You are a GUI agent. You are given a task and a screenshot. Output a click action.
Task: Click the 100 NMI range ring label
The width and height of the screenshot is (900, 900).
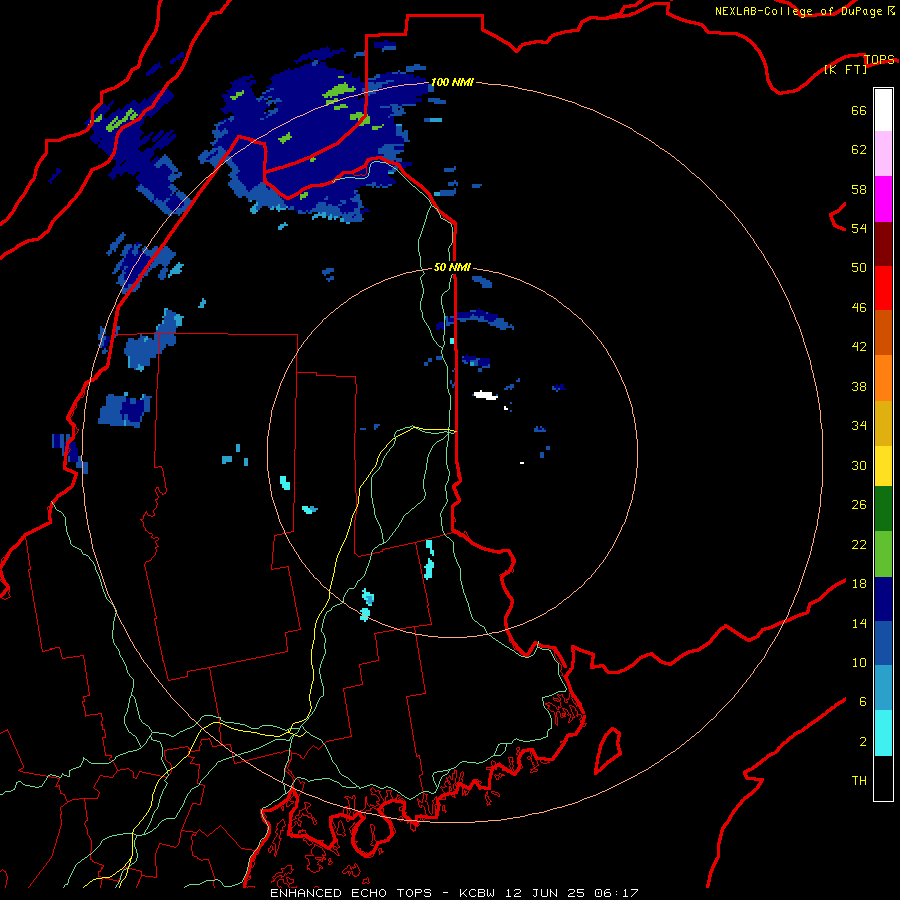[x=452, y=82]
